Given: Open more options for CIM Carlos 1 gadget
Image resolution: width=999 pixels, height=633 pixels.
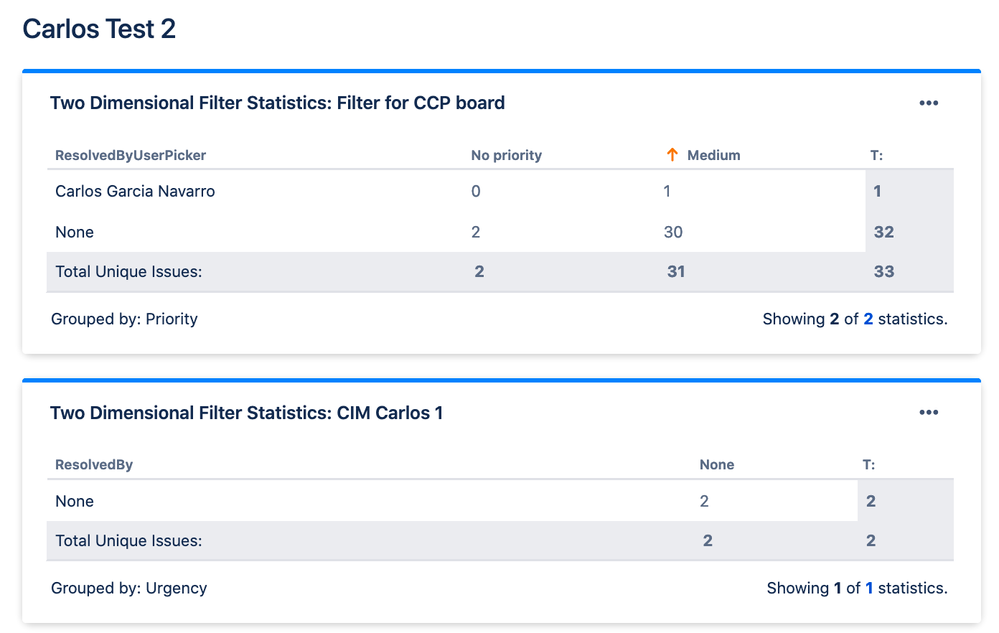Looking at the screenshot, I should 928,413.
